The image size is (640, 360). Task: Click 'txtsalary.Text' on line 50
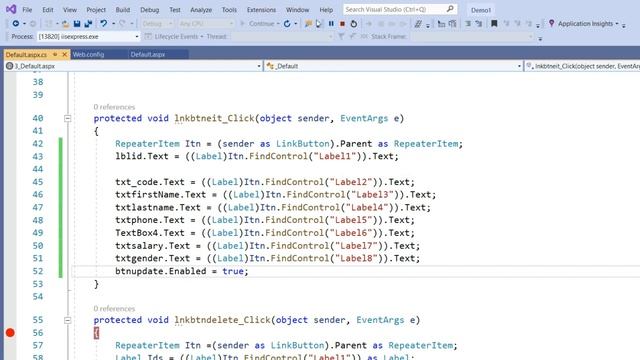[x=152, y=246]
